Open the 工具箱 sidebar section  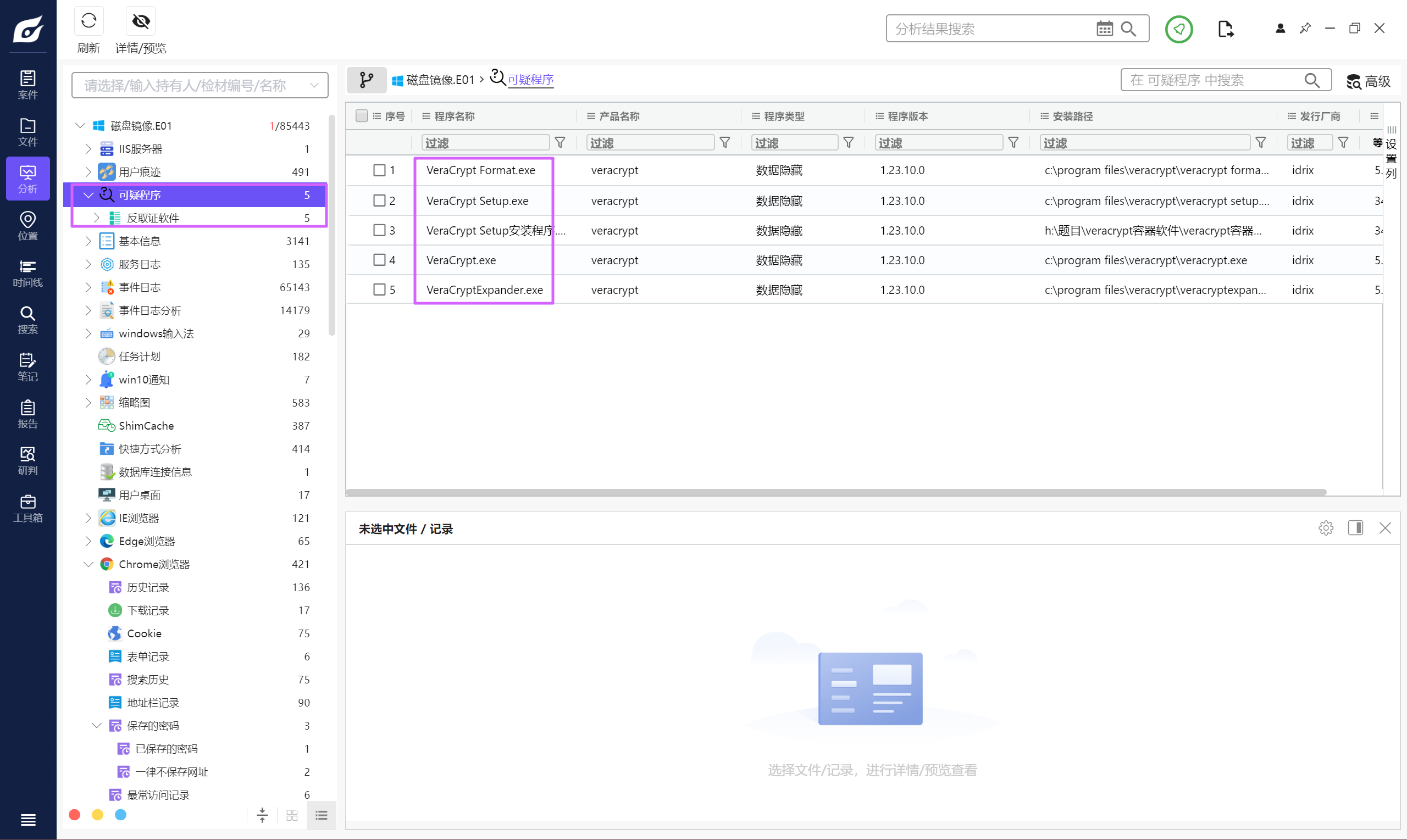click(x=27, y=507)
